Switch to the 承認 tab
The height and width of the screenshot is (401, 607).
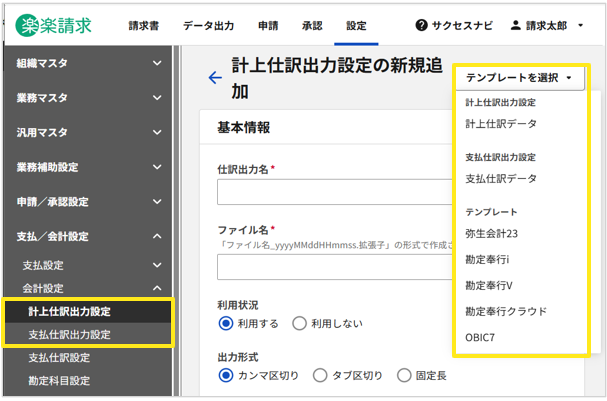click(312, 25)
